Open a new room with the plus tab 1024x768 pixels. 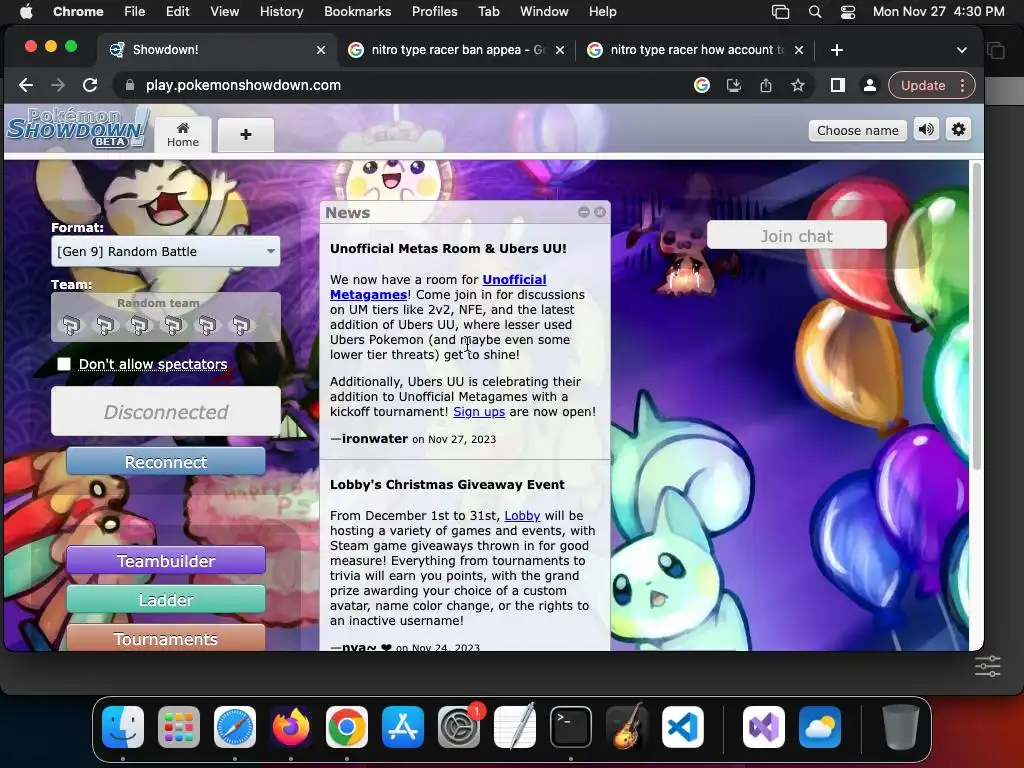(x=246, y=135)
